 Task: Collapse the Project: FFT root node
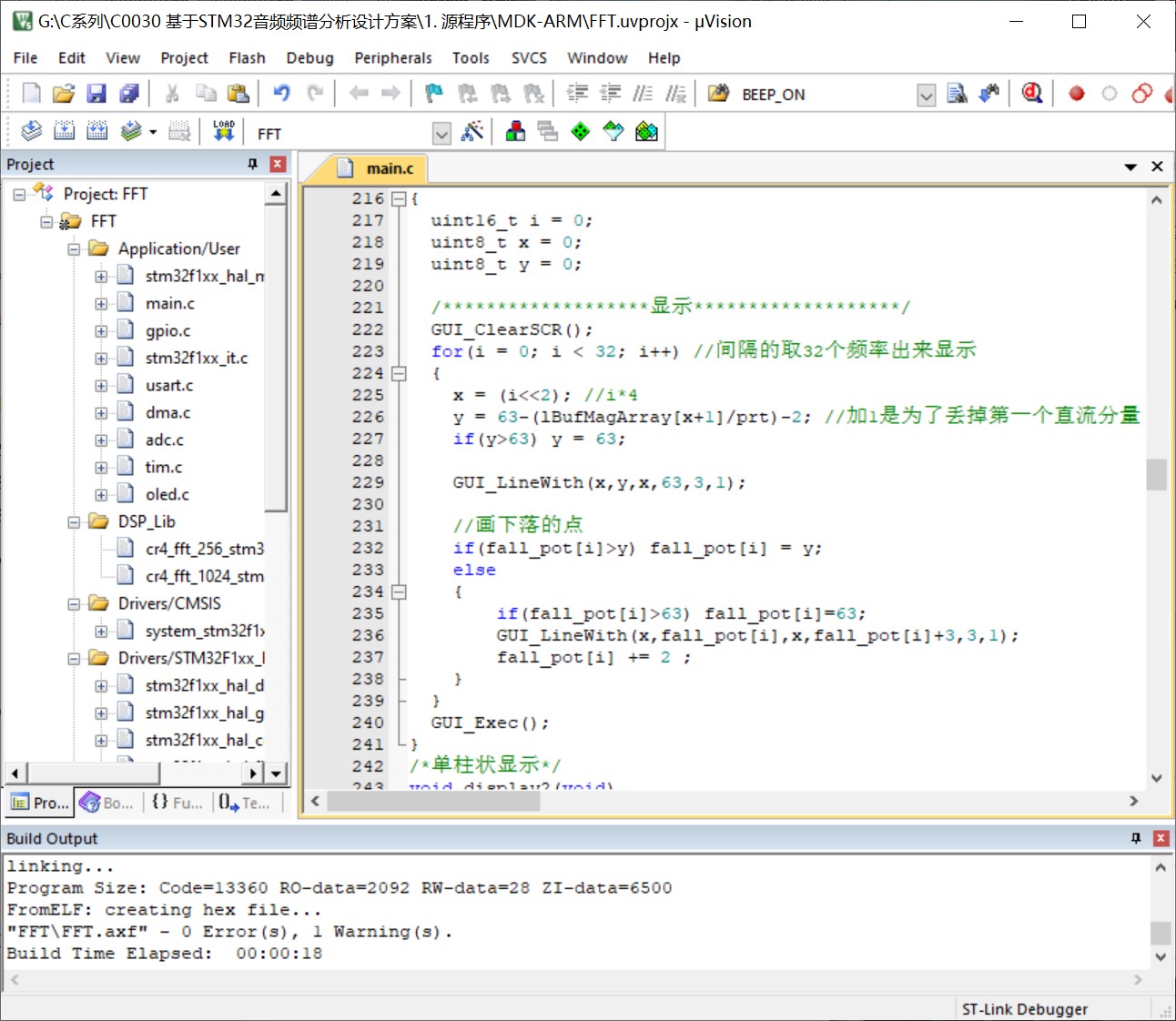tap(19, 195)
